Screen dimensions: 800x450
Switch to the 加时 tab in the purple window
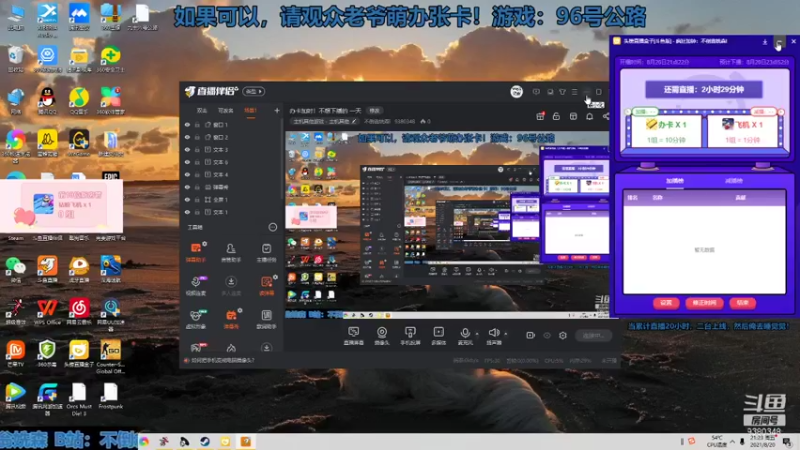tap(674, 181)
